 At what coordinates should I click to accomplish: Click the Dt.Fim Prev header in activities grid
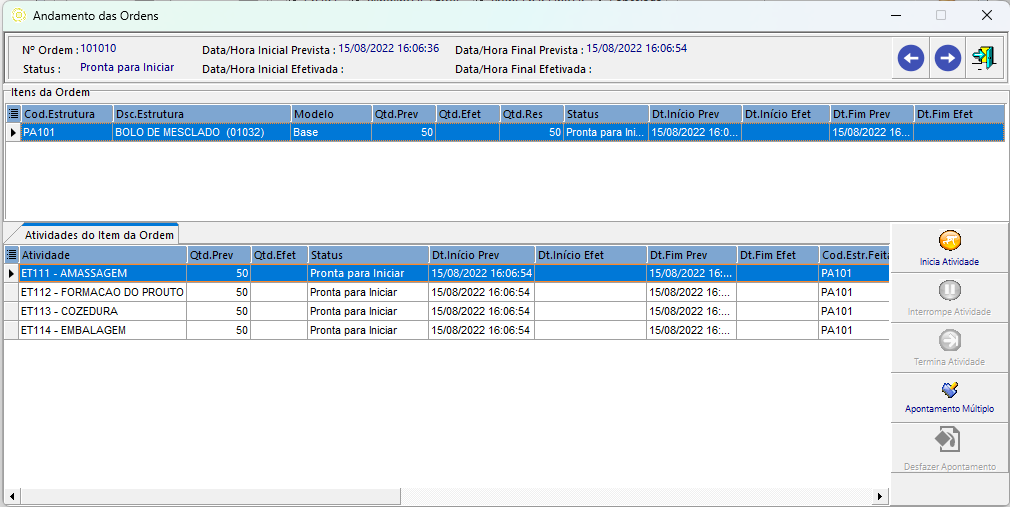691,255
